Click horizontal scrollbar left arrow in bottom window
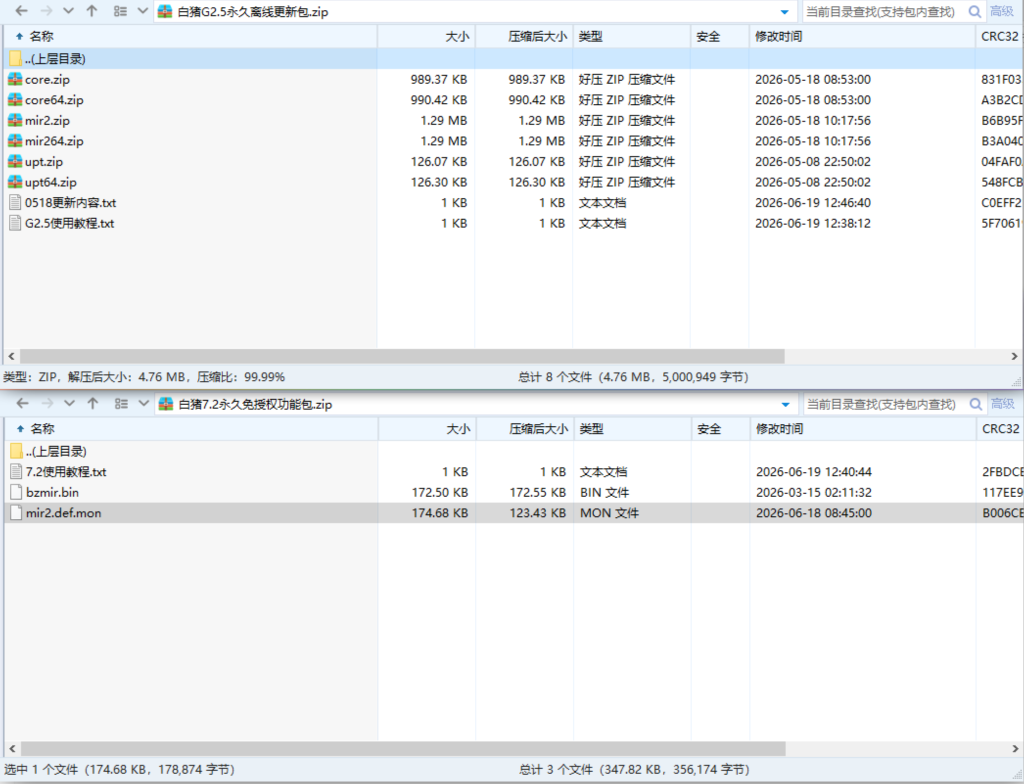 (x=12, y=748)
